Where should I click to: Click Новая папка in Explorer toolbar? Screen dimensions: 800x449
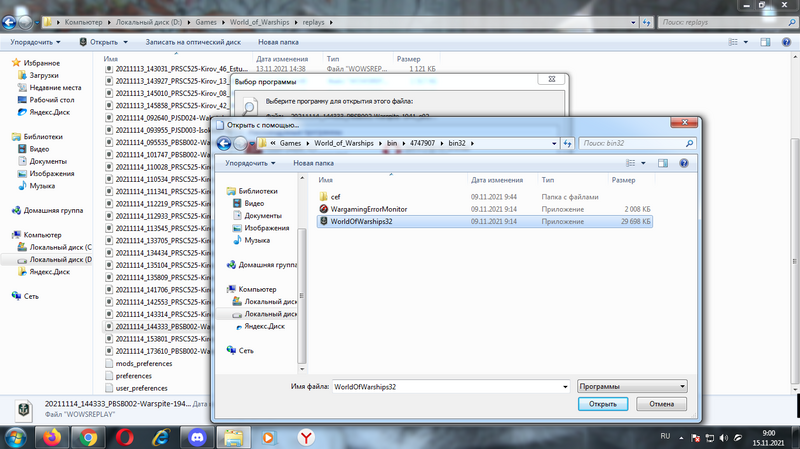click(x=278, y=42)
